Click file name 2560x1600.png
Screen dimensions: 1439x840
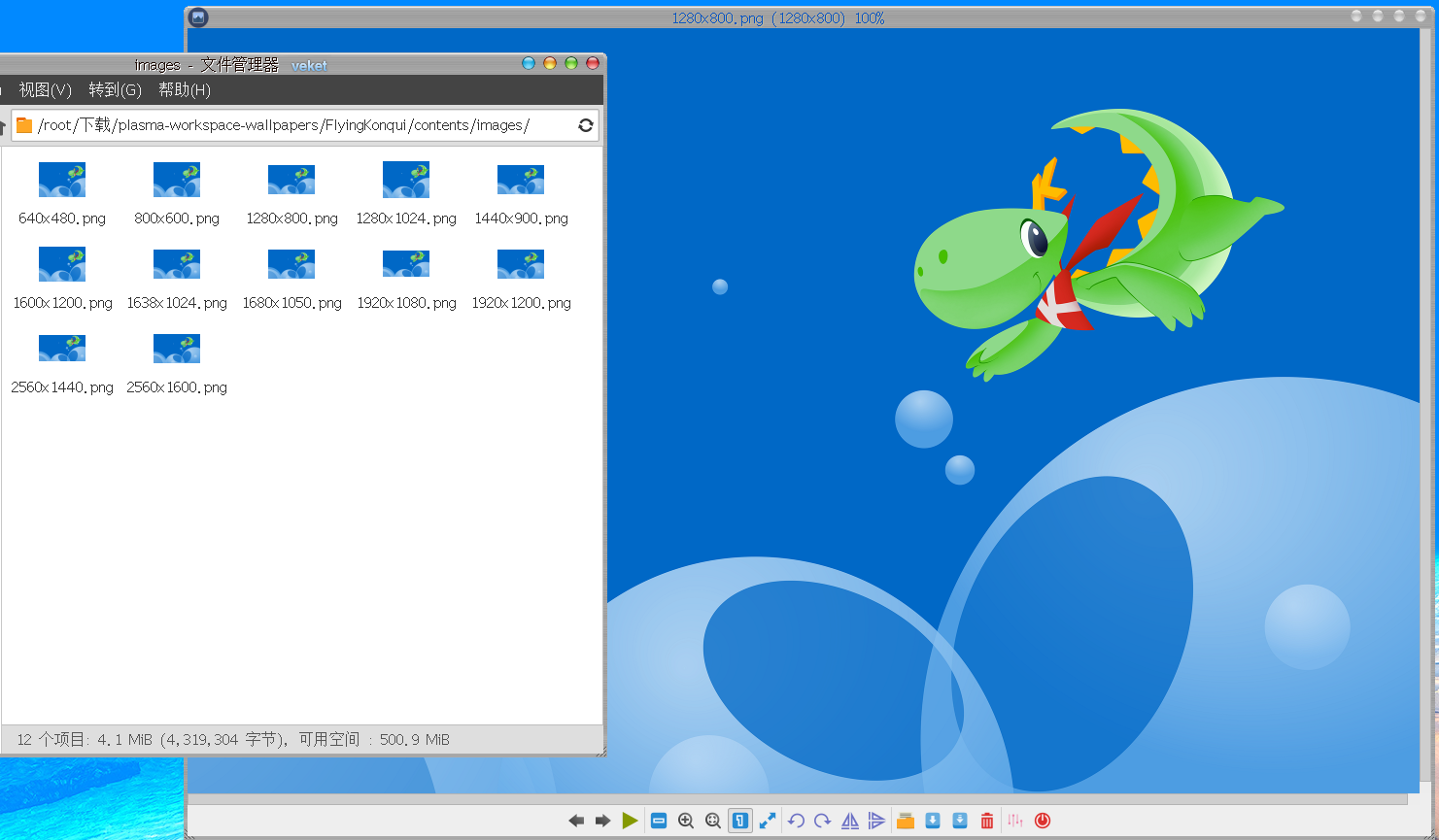pyautogui.click(x=177, y=387)
